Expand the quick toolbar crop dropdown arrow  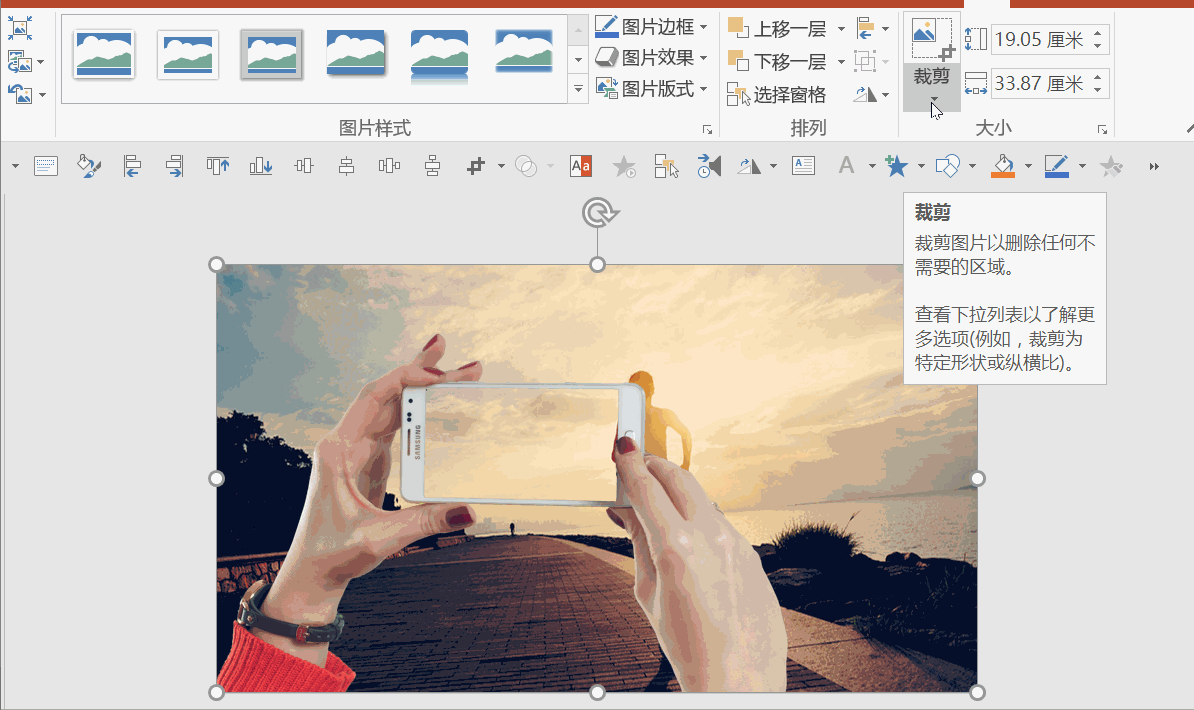tap(500, 166)
